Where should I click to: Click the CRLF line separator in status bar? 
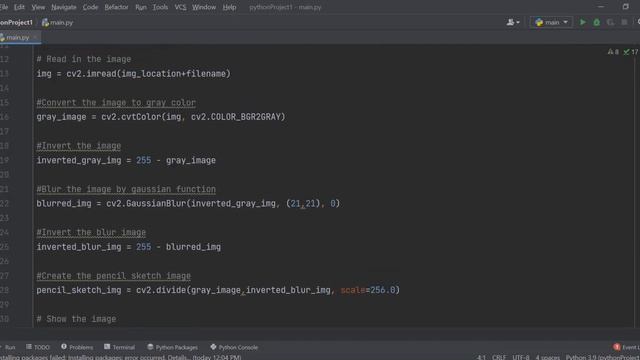(x=499, y=357)
